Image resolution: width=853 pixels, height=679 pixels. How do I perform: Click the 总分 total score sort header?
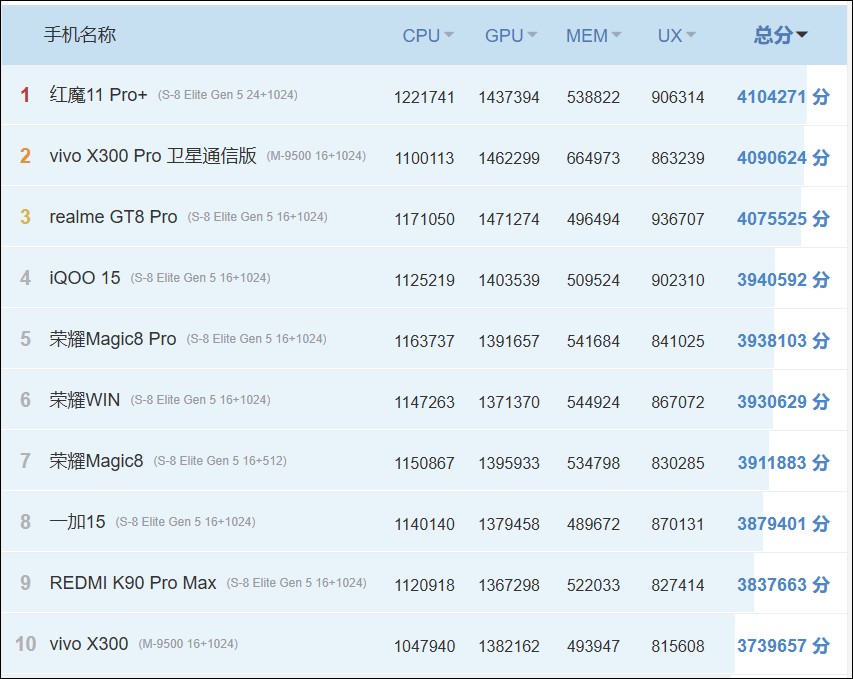[x=780, y=36]
